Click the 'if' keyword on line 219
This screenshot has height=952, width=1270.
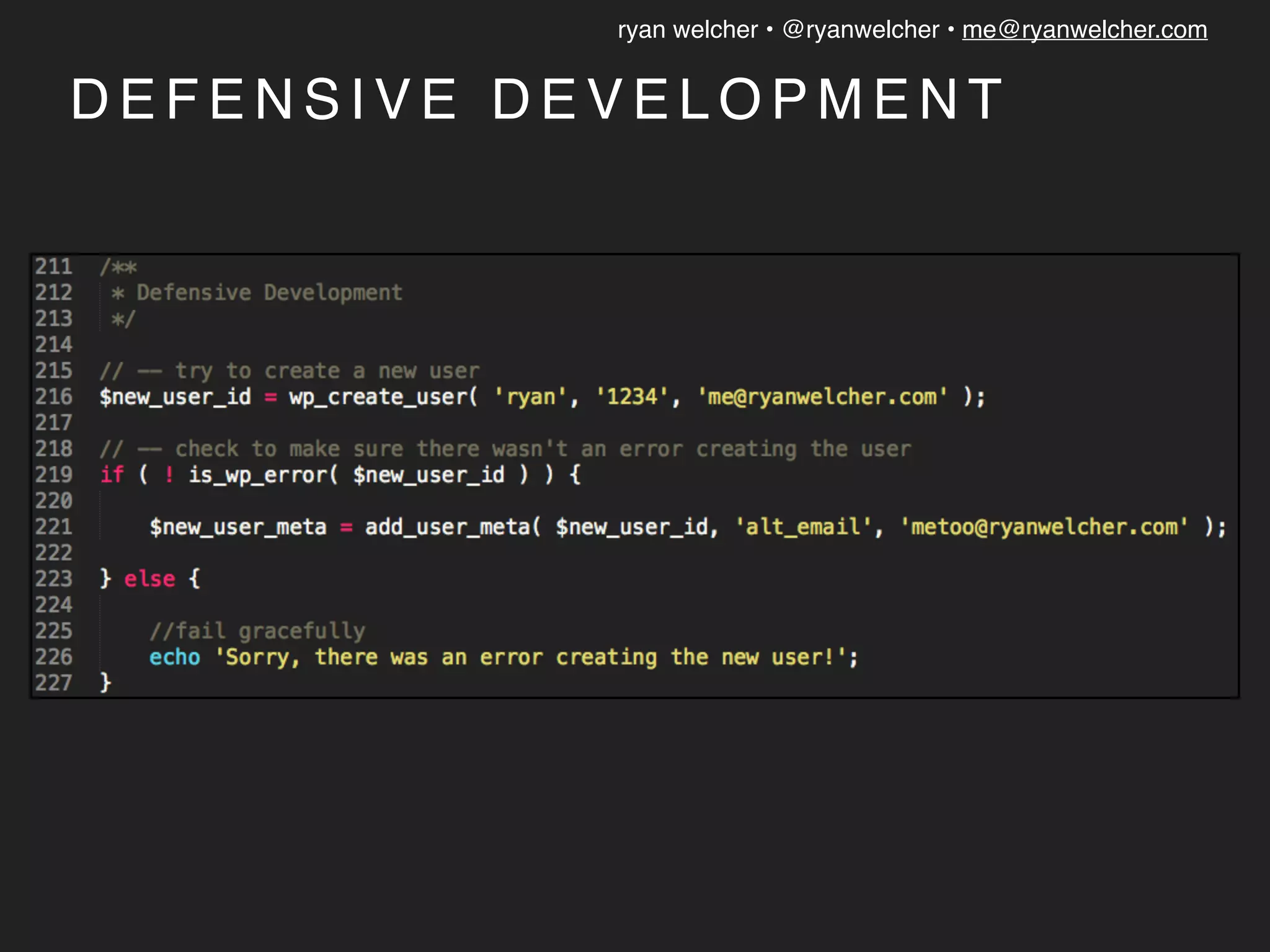[112, 475]
